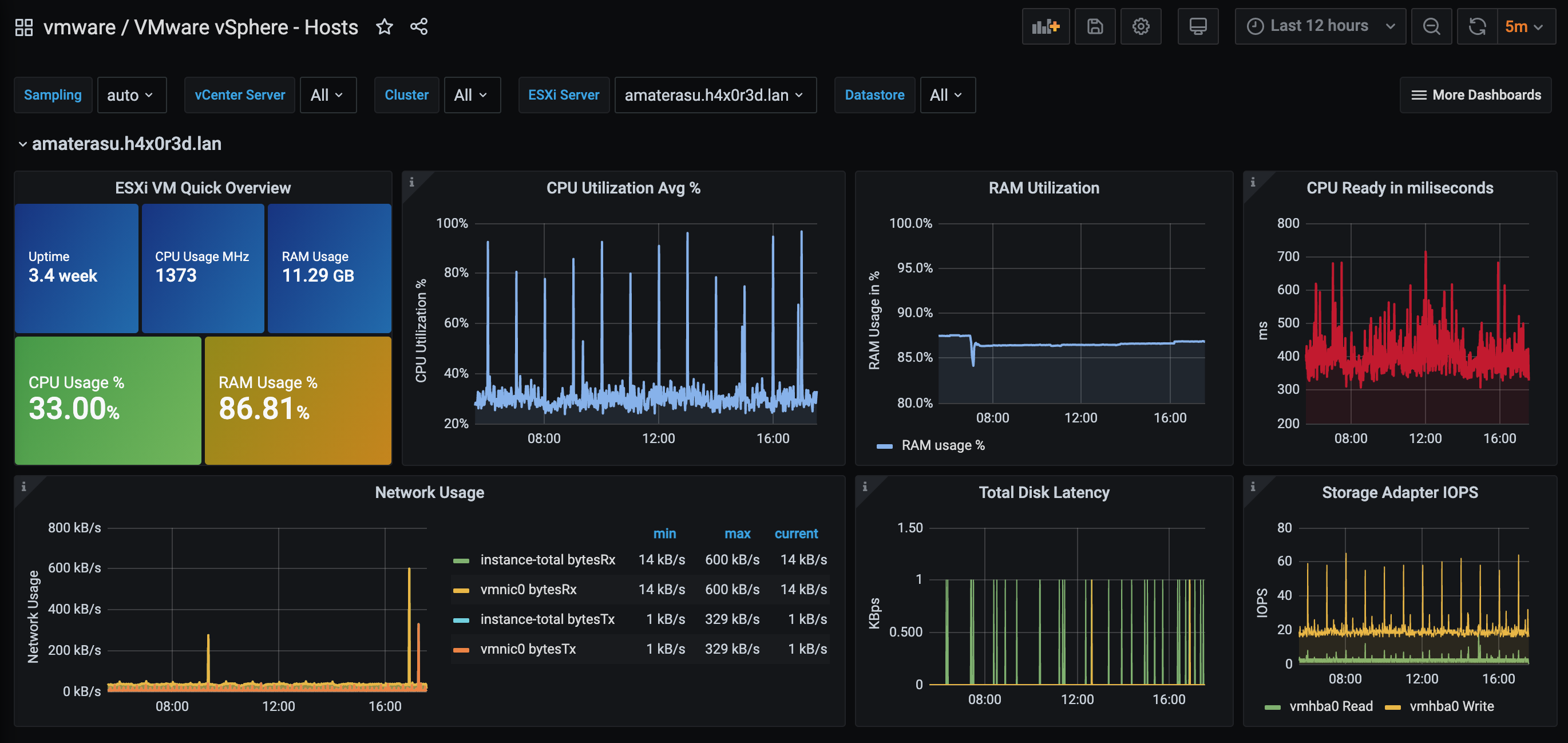Star this dashboard as favorite
Image resolution: width=1568 pixels, height=743 pixels.
(384, 27)
